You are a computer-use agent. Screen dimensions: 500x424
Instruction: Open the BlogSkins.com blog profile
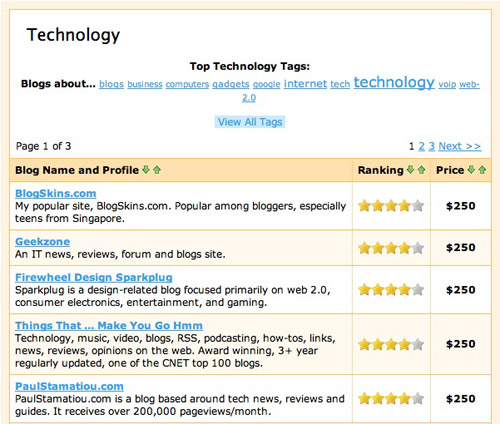coord(56,193)
